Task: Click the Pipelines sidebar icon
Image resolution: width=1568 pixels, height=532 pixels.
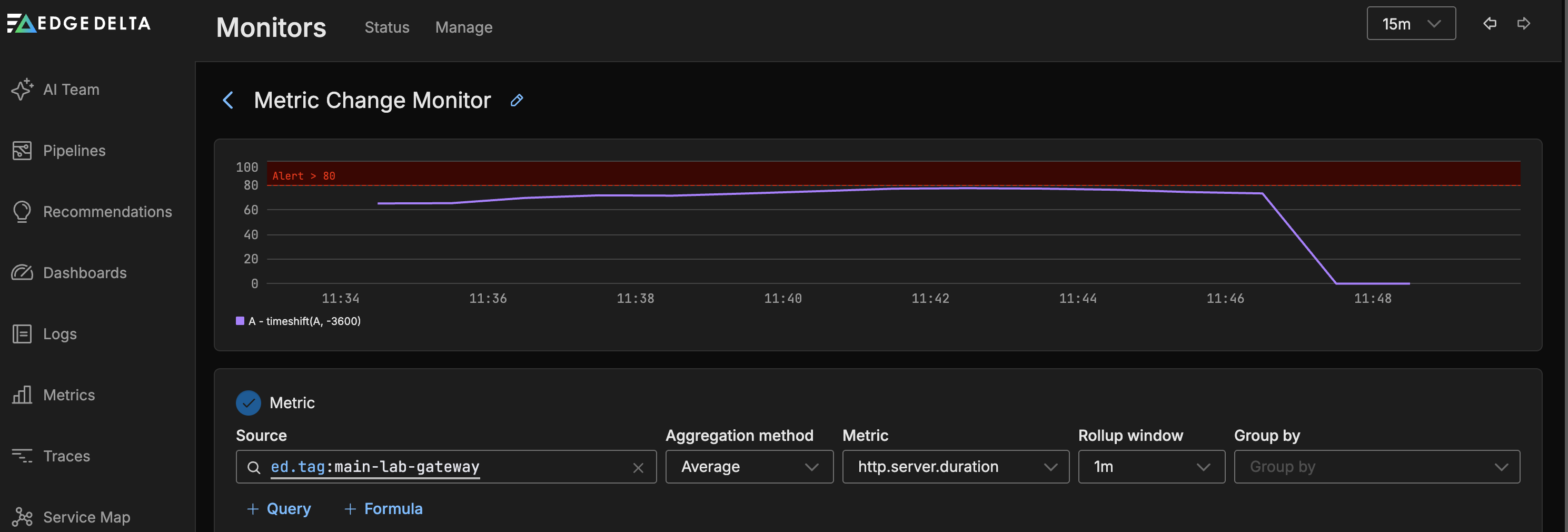Action: pos(22,150)
